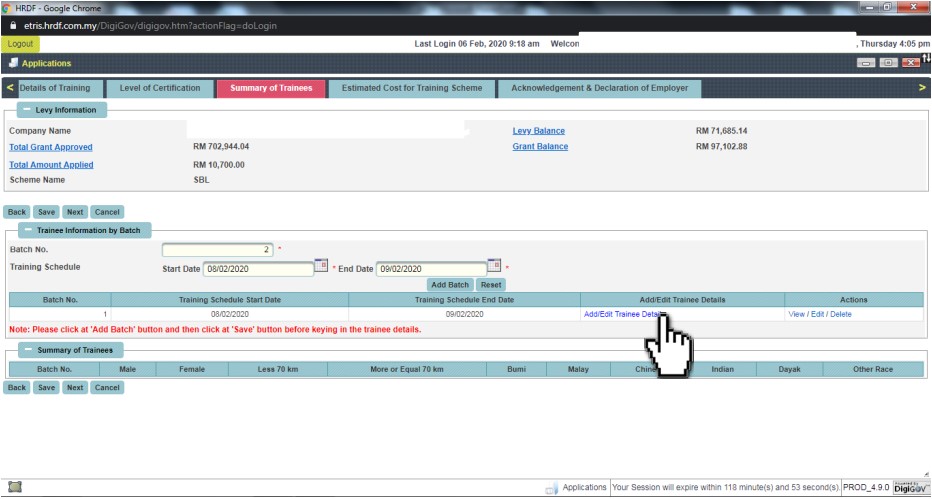Click the Reset button

pos(490,285)
